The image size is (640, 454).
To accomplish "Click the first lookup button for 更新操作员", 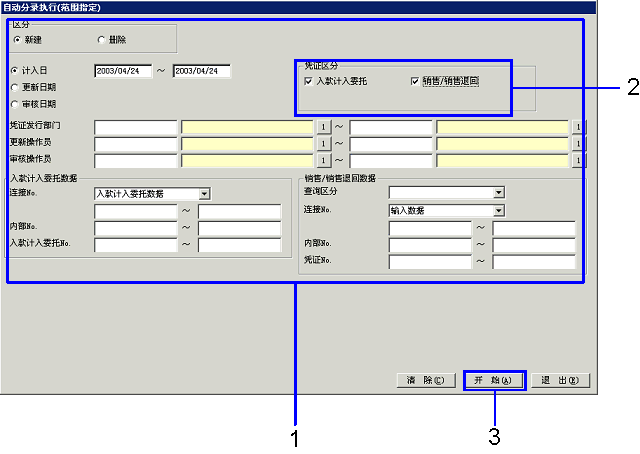I will [323, 144].
